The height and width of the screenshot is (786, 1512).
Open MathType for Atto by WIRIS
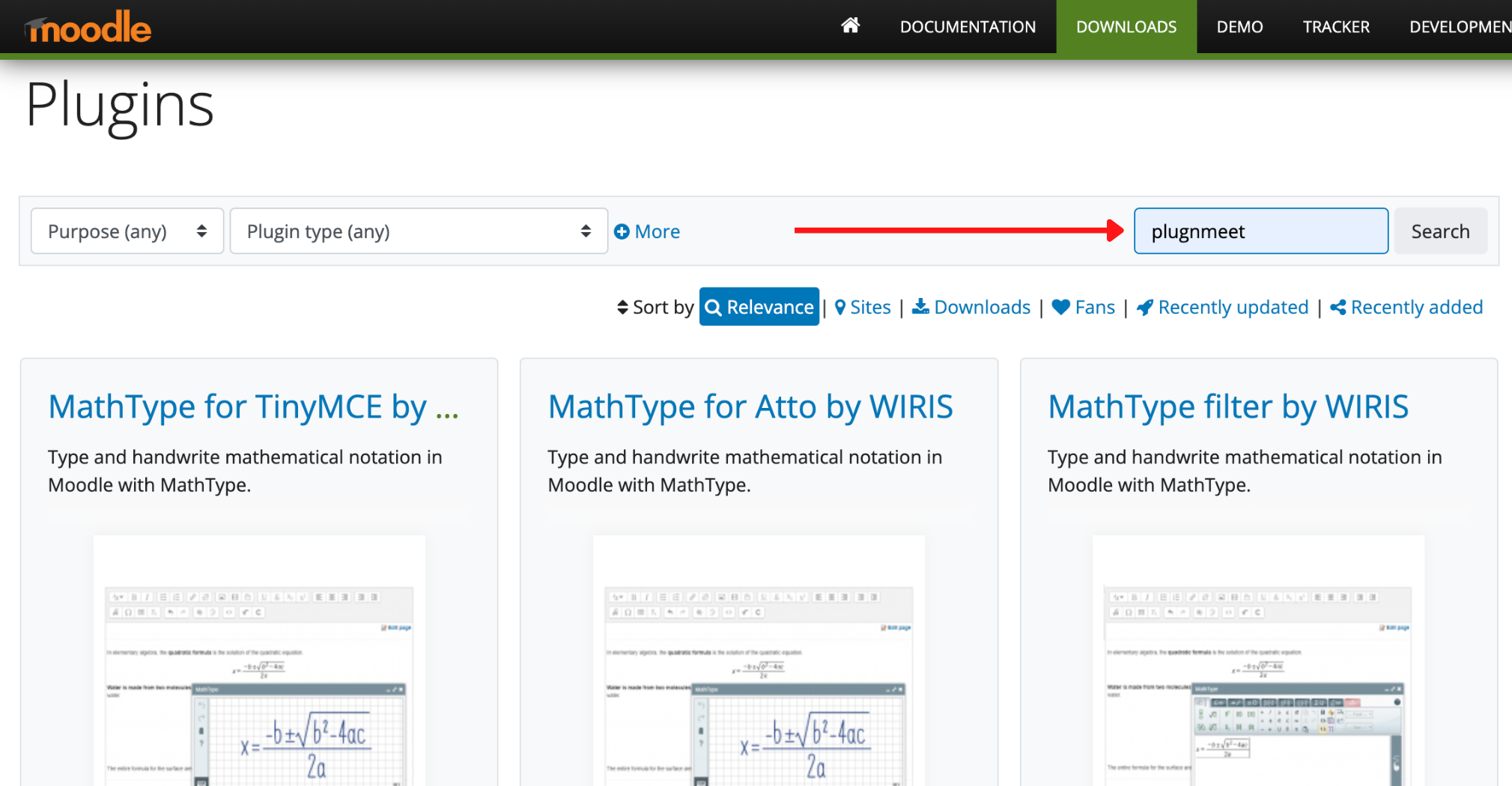coord(750,407)
